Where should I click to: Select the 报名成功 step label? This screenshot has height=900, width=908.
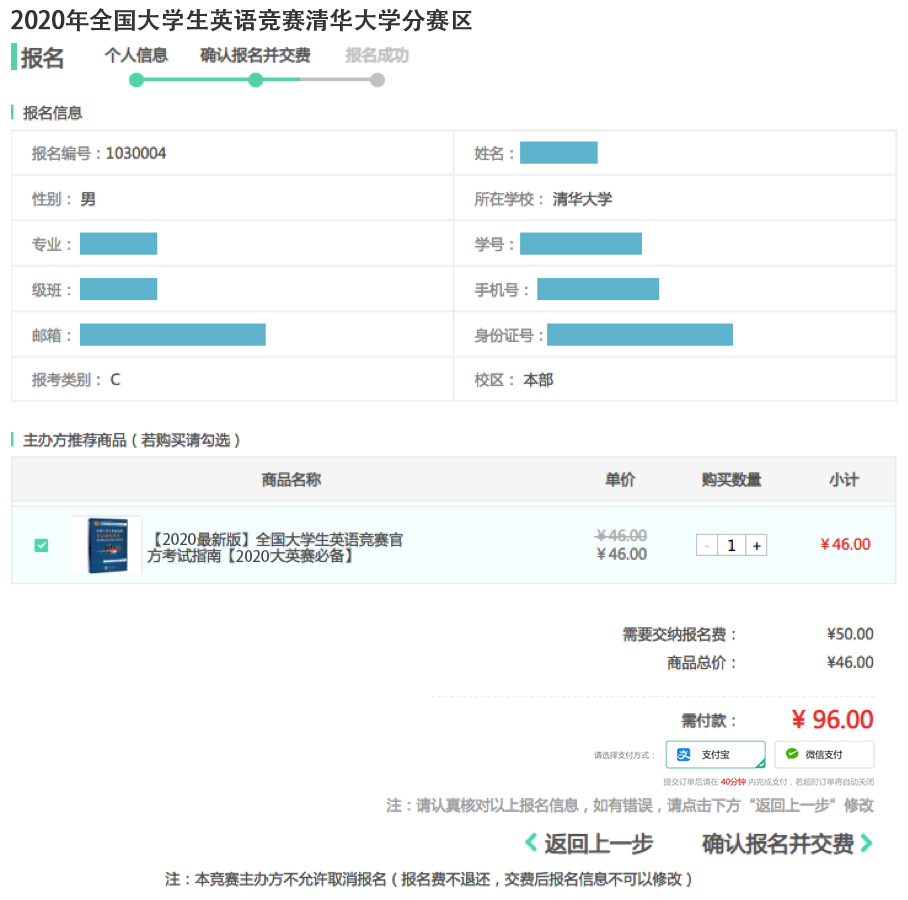(x=377, y=56)
